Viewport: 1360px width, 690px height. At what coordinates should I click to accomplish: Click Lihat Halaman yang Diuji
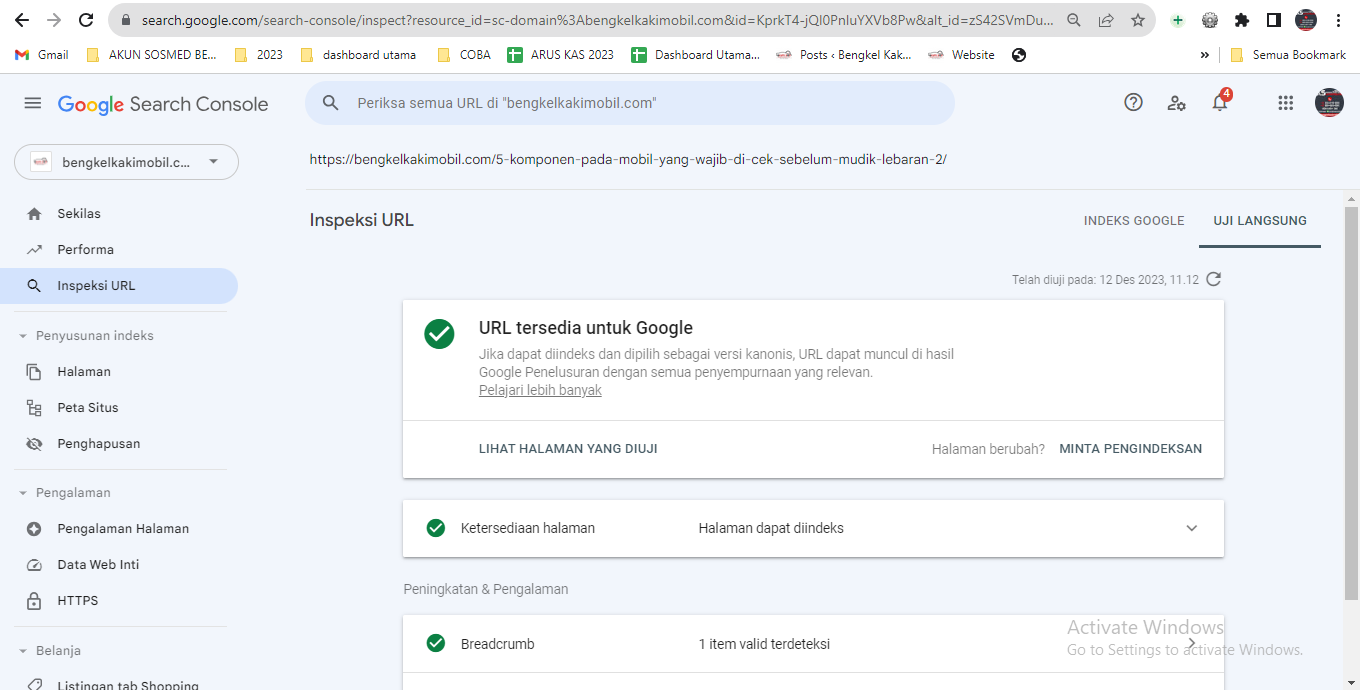(x=568, y=449)
